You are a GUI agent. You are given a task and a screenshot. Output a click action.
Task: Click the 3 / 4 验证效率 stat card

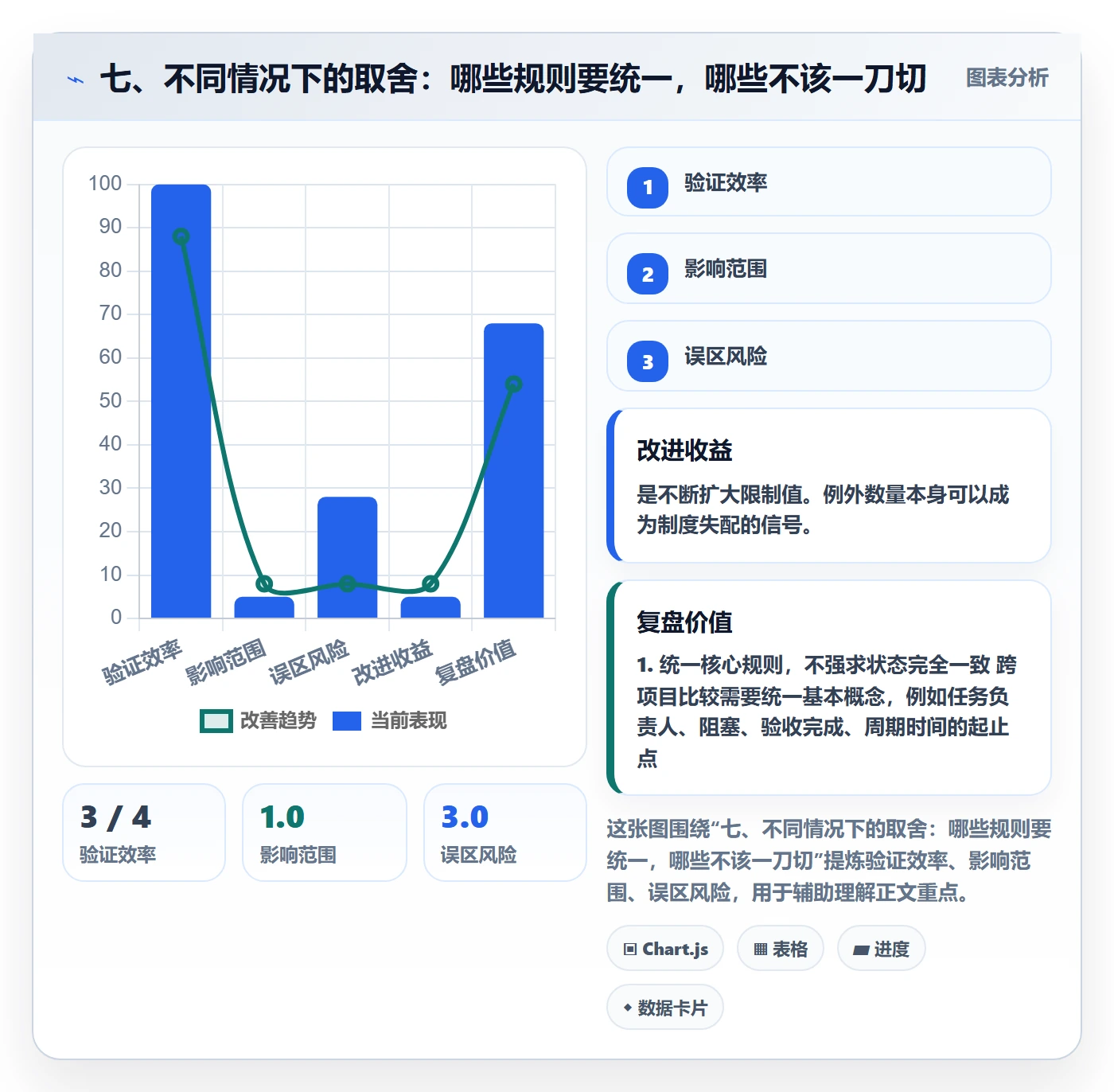[x=144, y=833]
